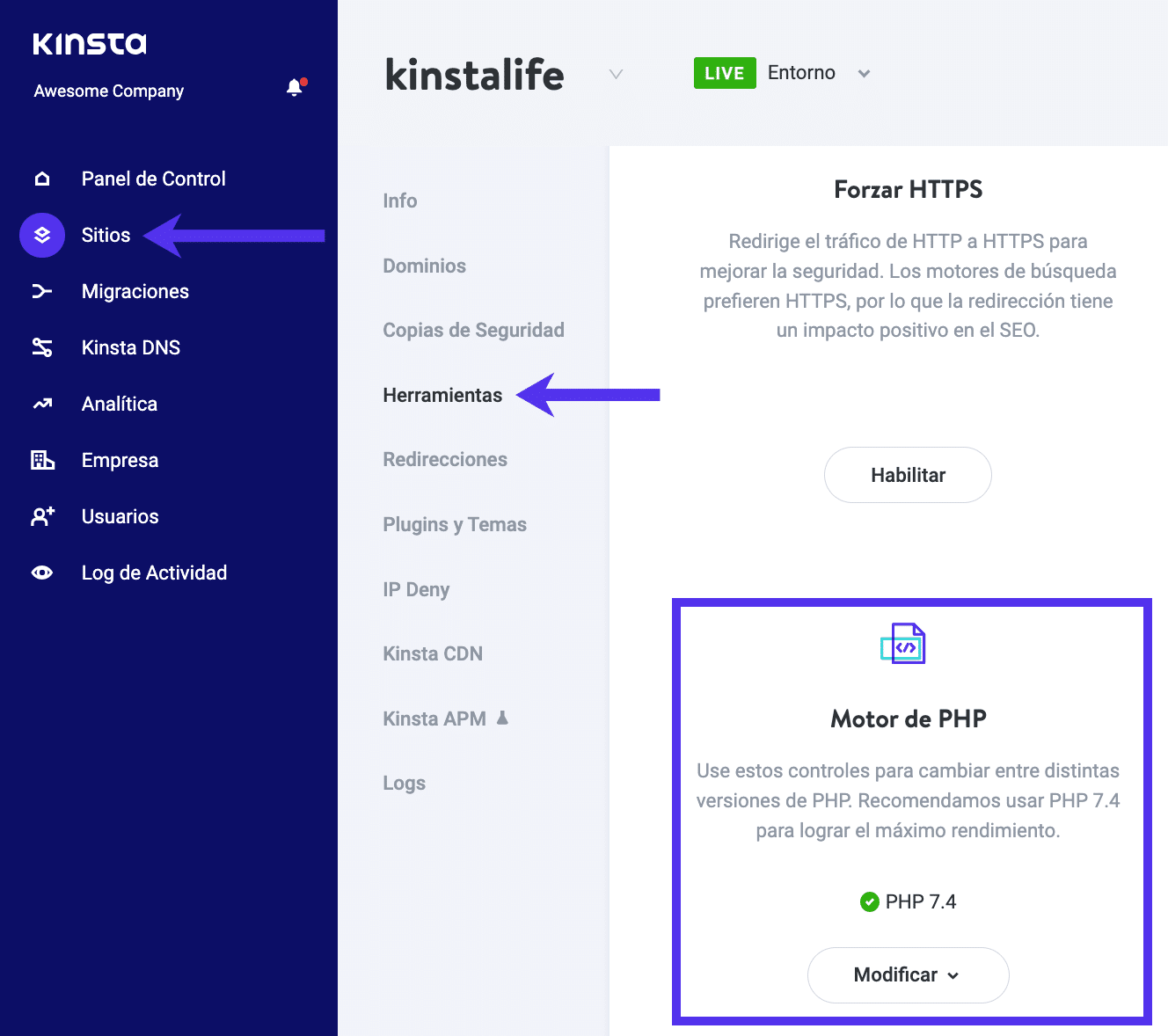Go to the Kinsta CDN section
Image resolution: width=1168 pixels, height=1036 pixels.
point(433,654)
